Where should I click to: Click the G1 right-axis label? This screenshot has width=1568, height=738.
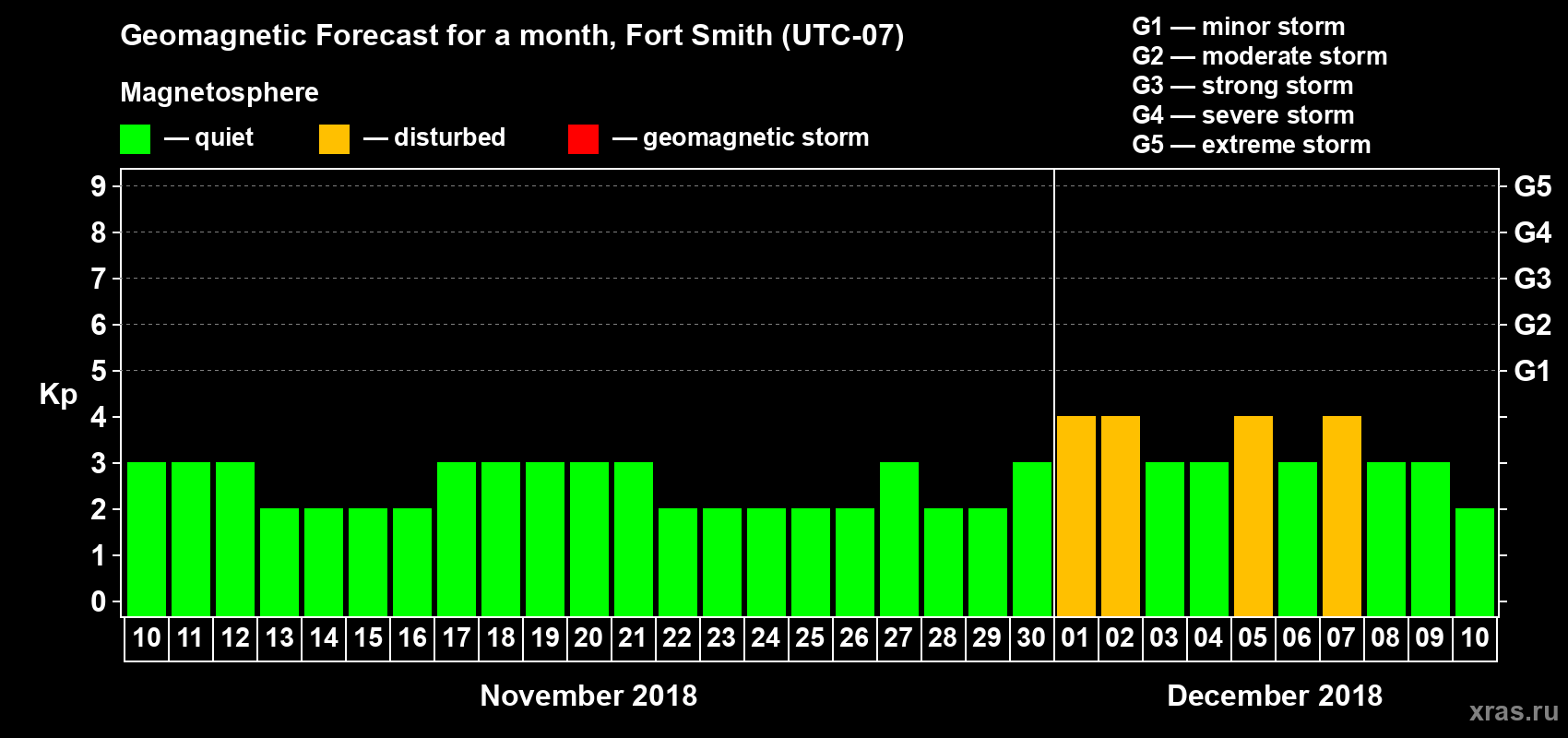[x=1533, y=371]
